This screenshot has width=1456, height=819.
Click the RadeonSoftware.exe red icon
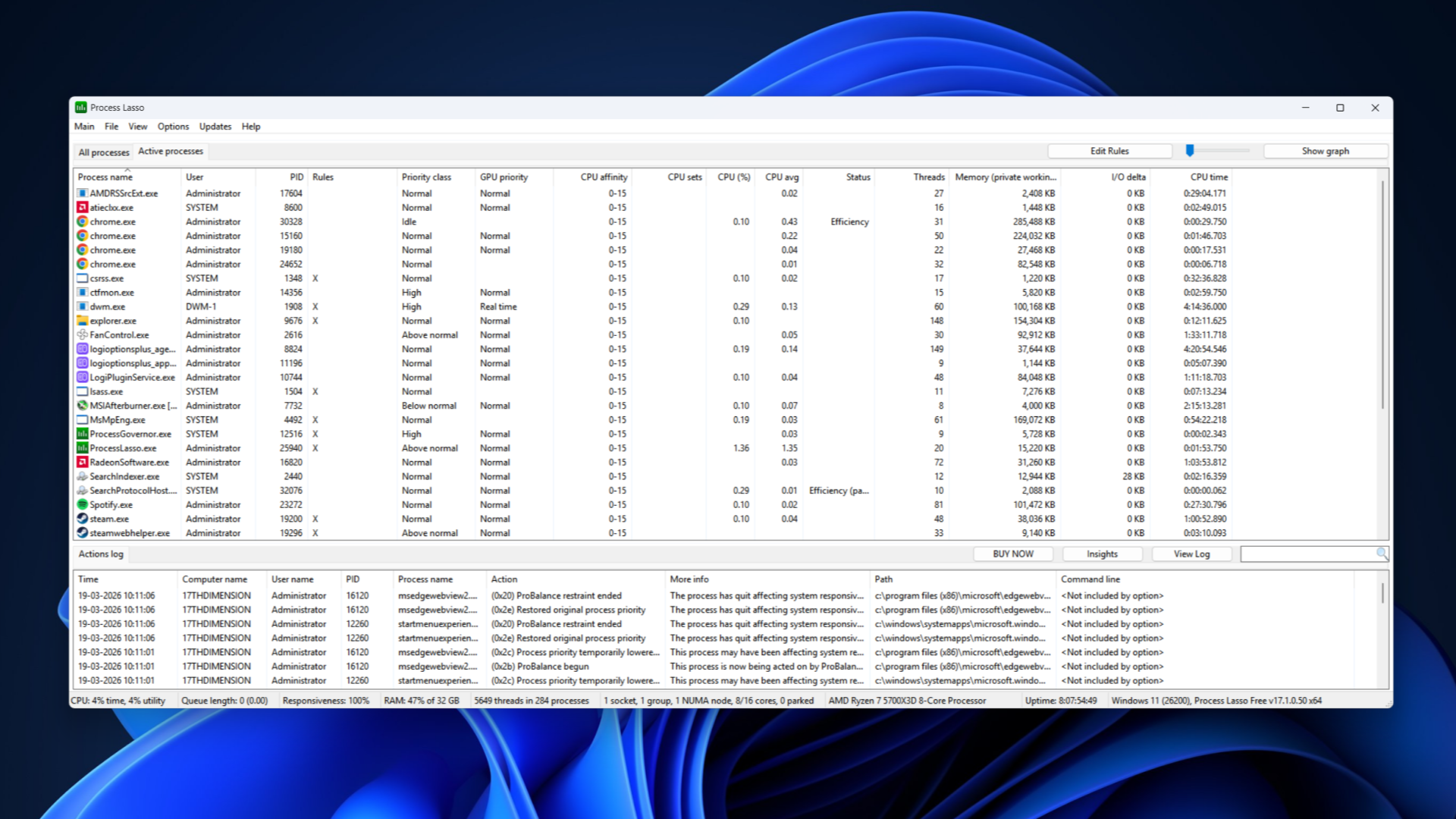83,462
